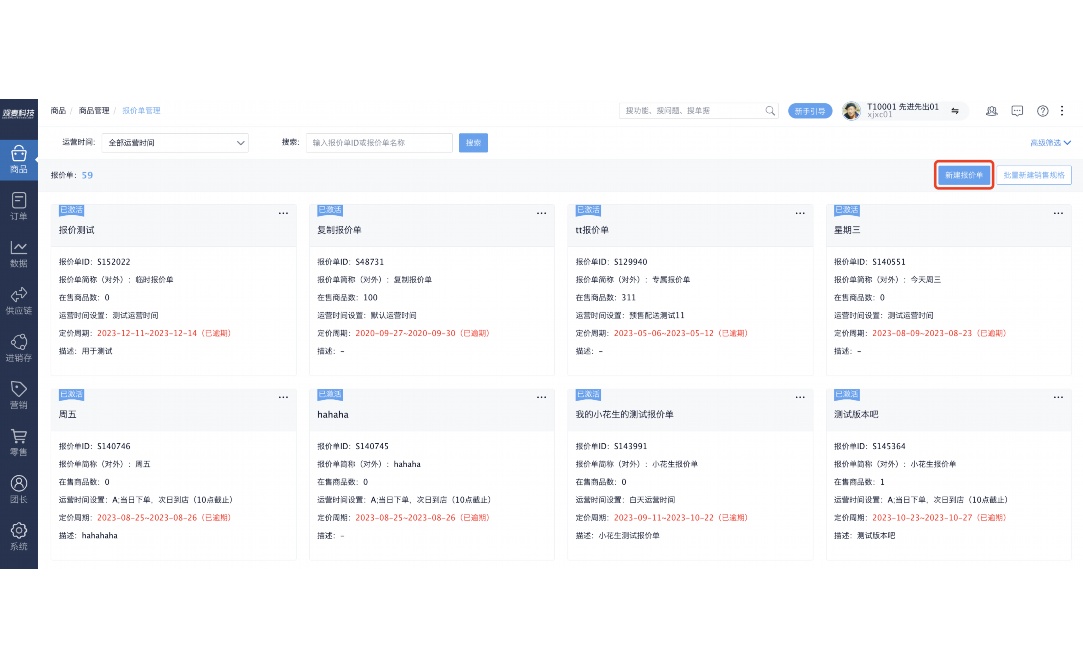Screen dimensions: 1083x668
Task: Open the 零售 module from sidebar
Action: [x=18, y=441]
